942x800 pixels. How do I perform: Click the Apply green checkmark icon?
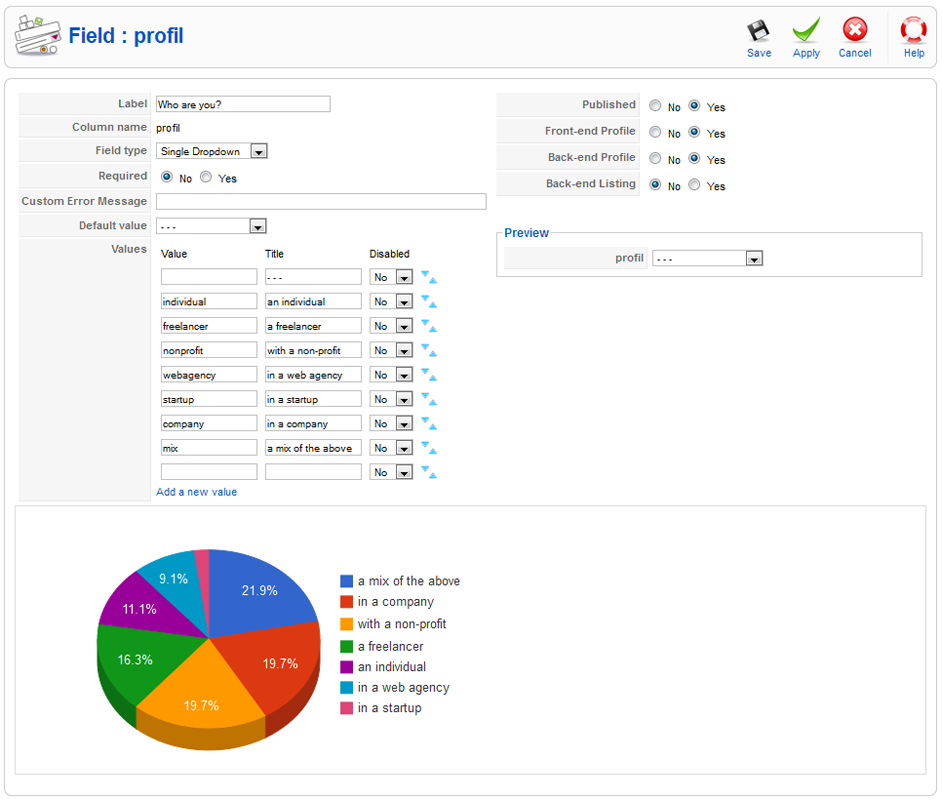806,31
